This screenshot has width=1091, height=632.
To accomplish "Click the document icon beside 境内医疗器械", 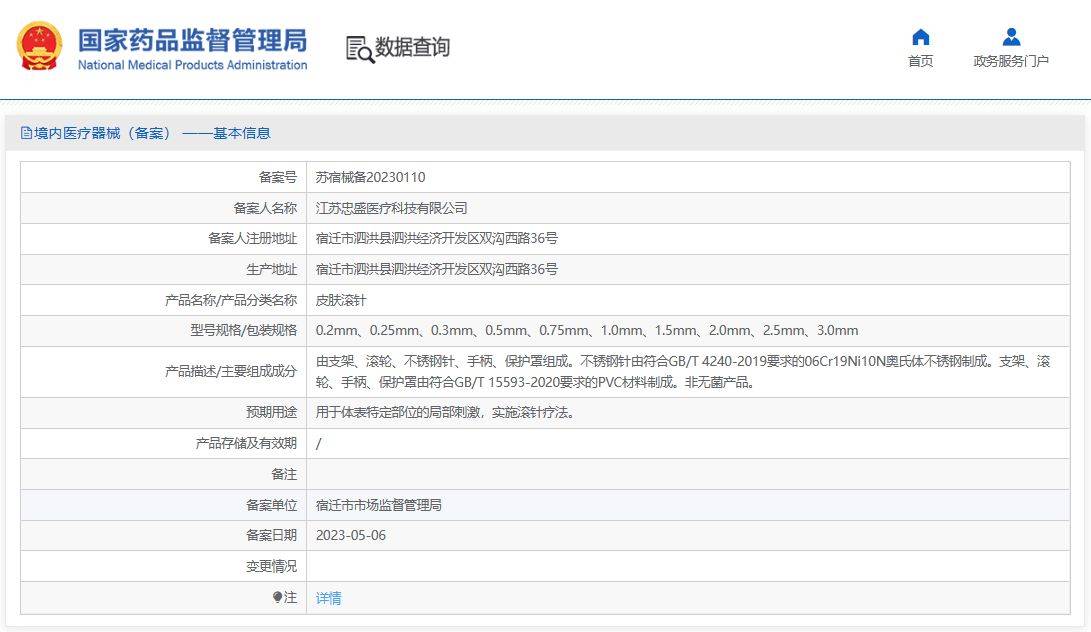I will coord(26,133).
